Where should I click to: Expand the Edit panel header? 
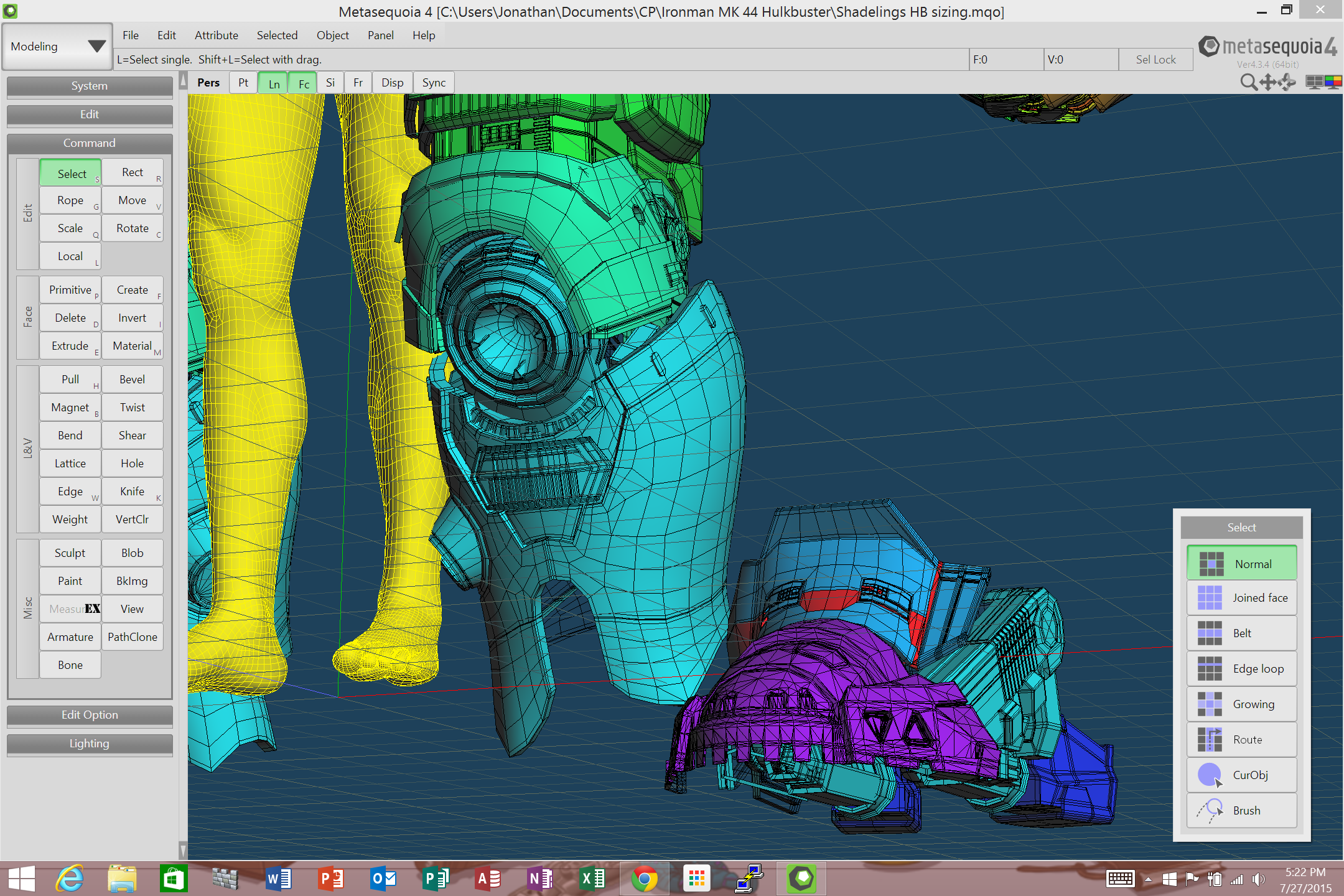coord(90,114)
